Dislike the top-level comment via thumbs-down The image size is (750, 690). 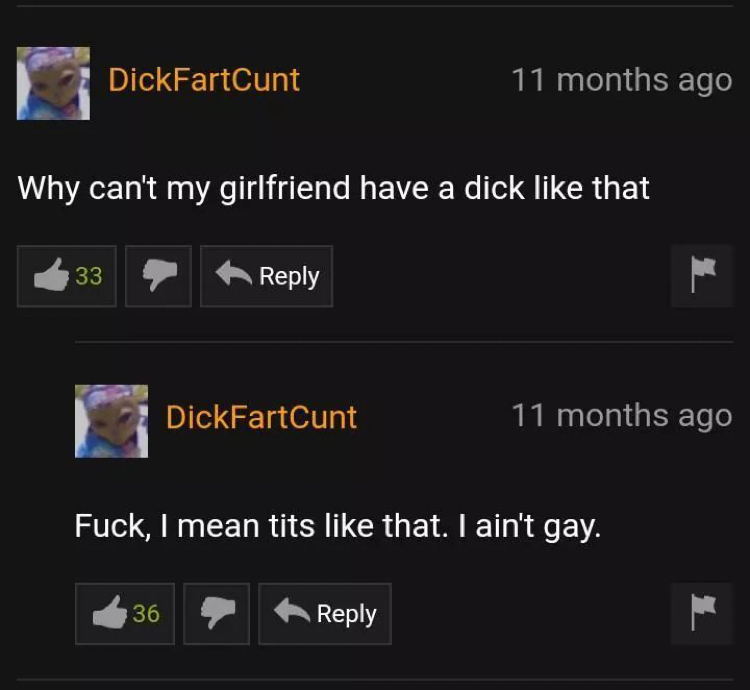pyautogui.click(x=158, y=276)
